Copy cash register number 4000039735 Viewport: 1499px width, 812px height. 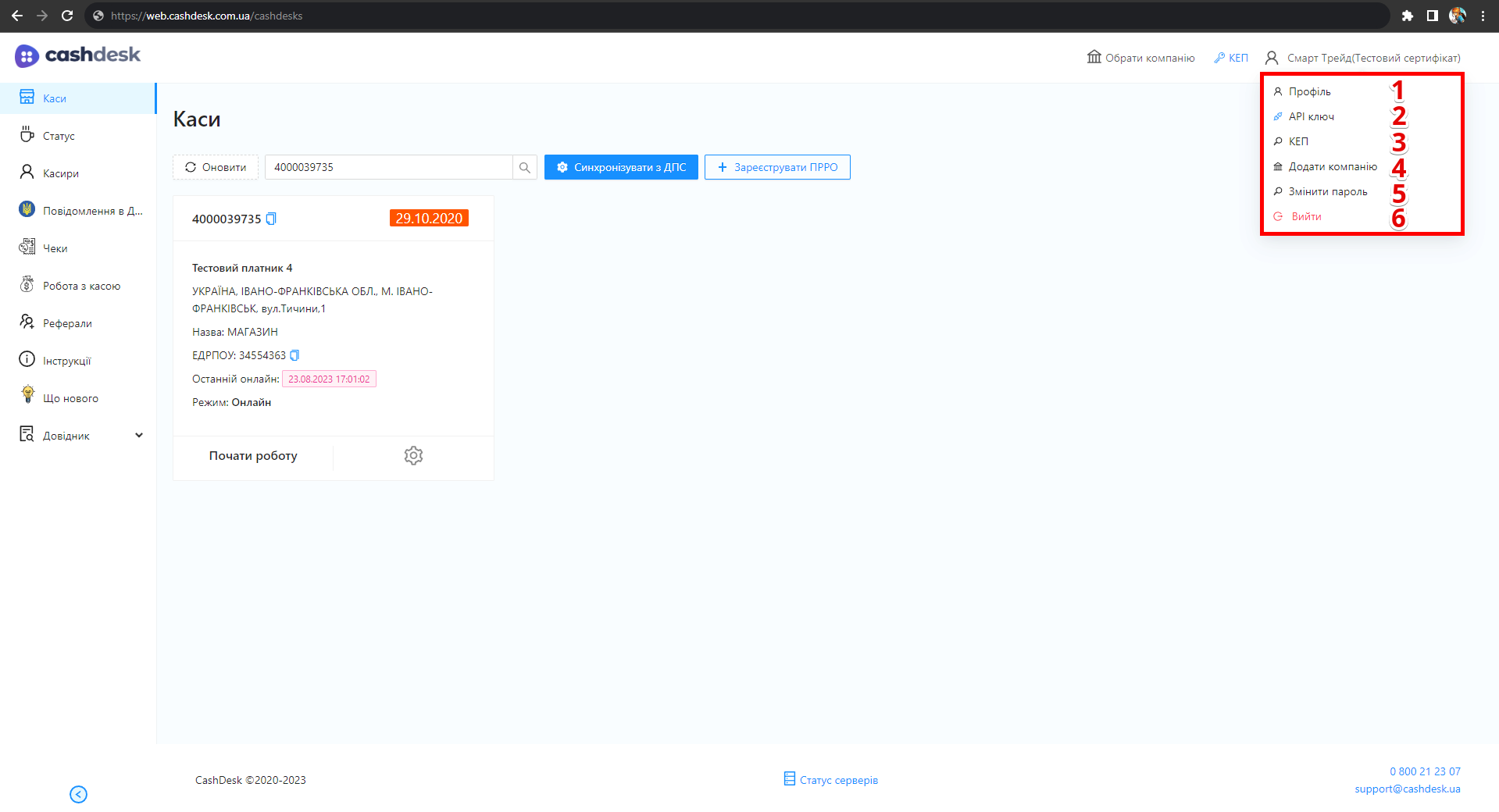tap(271, 219)
